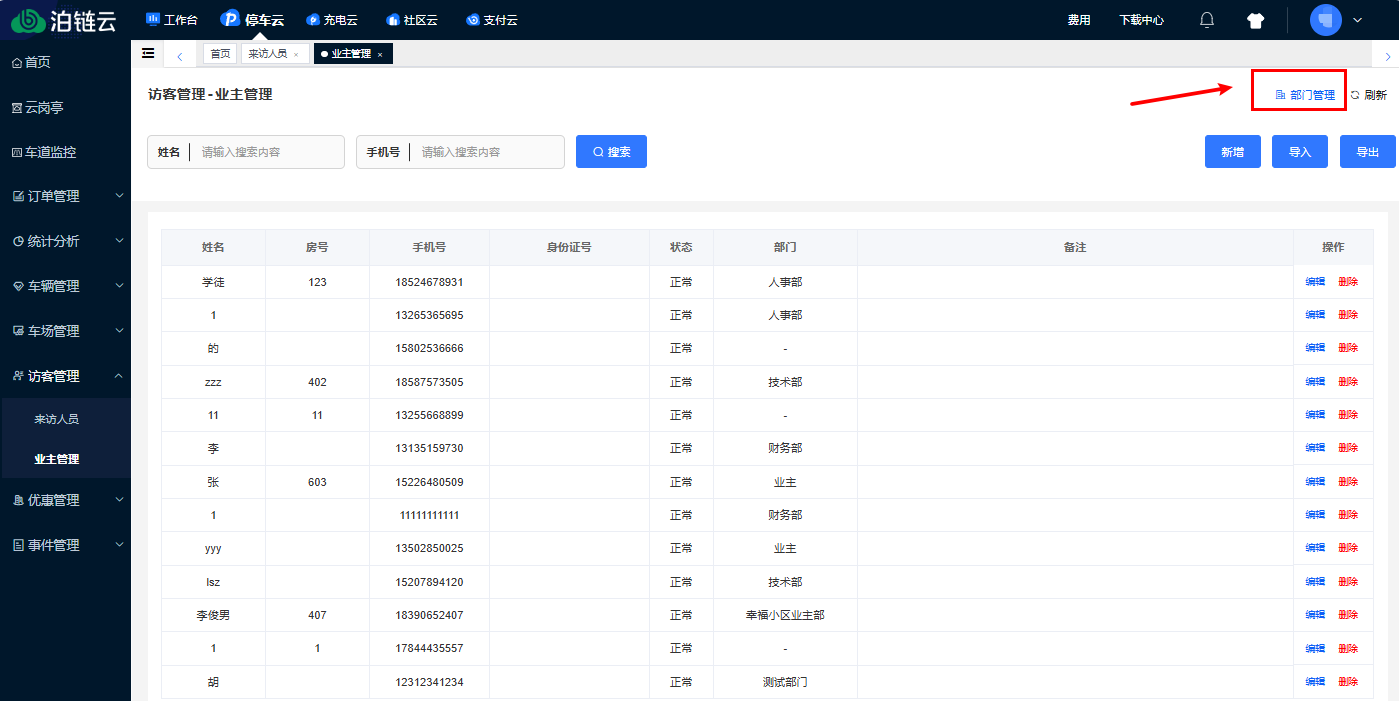This screenshot has height=701, width=1399.
Task: Click 编辑 for phone 13265365695 row
Action: tap(1315, 315)
